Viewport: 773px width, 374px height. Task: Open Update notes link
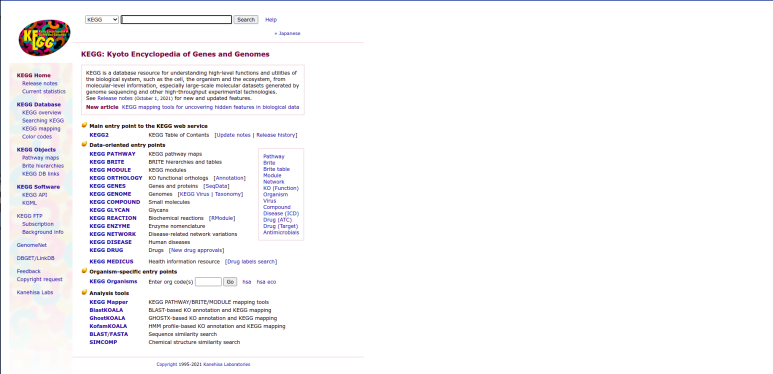tap(234, 135)
